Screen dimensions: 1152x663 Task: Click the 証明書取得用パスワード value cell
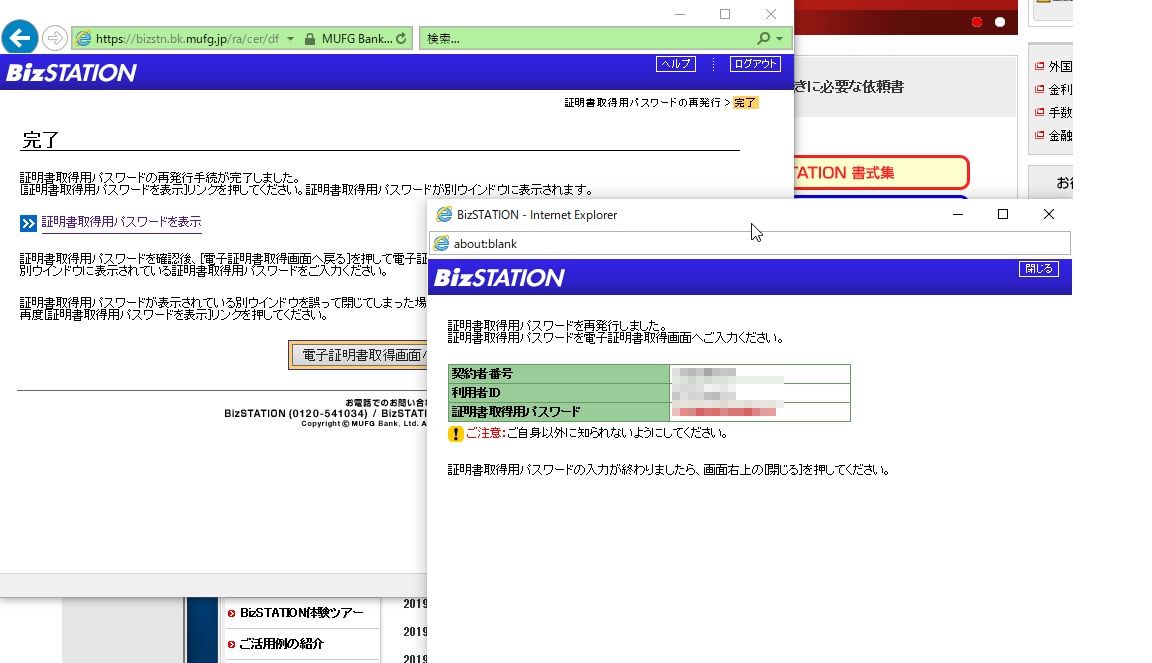(x=760, y=412)
